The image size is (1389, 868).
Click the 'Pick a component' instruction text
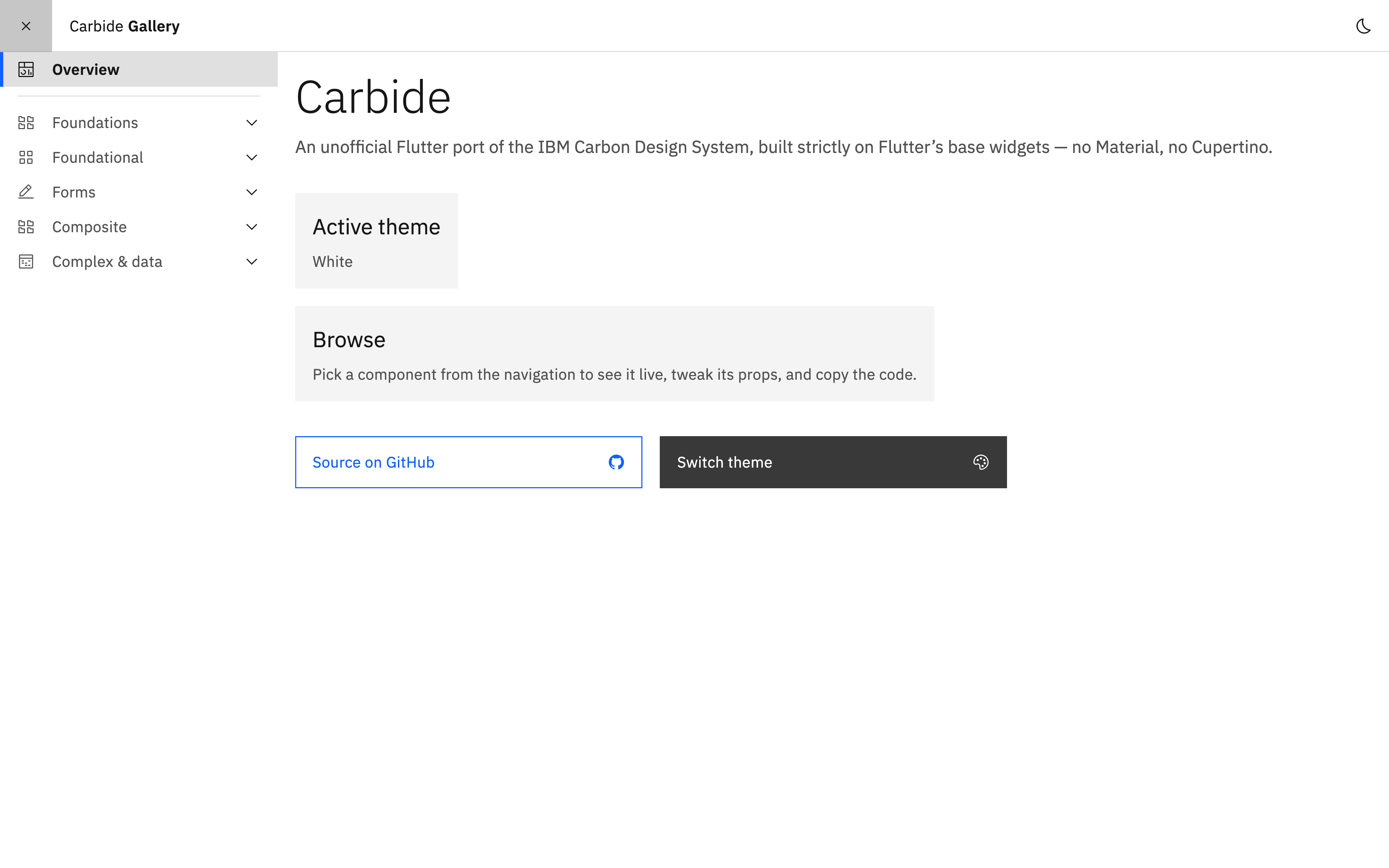615,374
